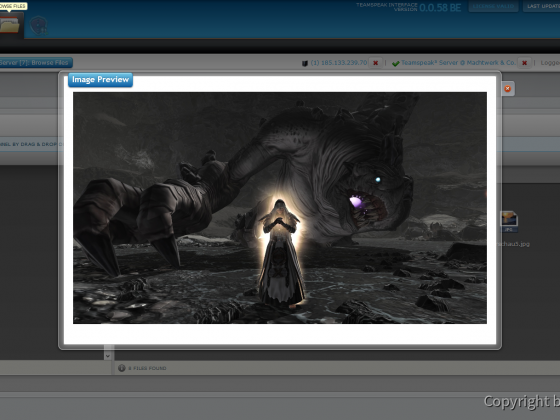Click the 8 FILES FOUND status text
The width and height of the screenshot is (560, 420).
pos(147,368)
